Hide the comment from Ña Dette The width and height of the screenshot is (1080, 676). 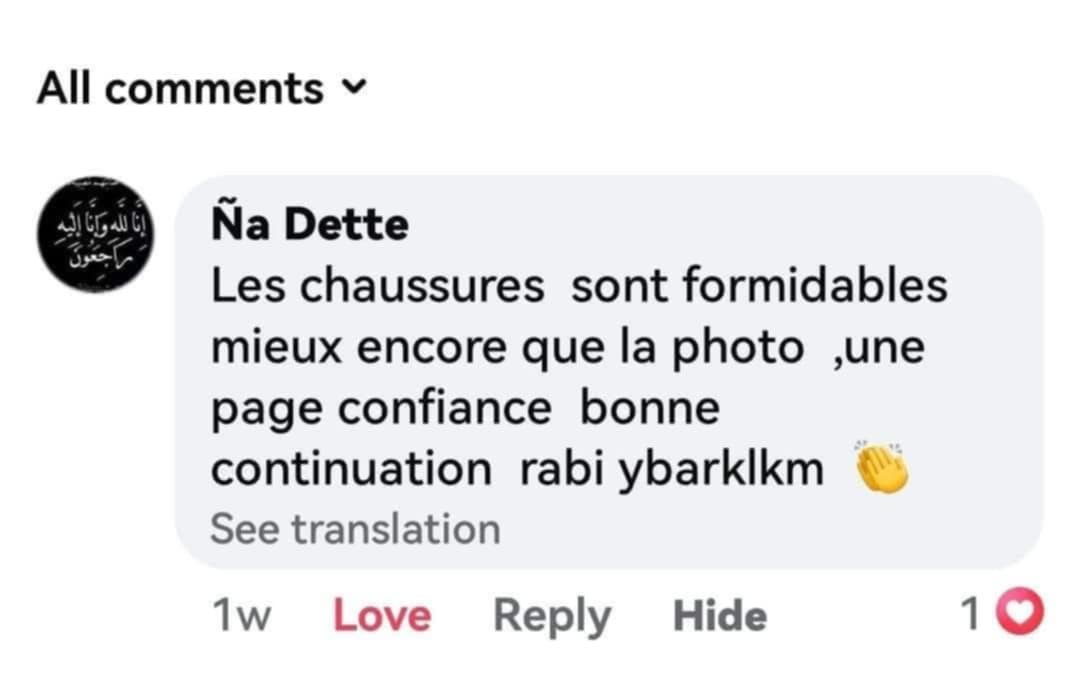(719, 616)
